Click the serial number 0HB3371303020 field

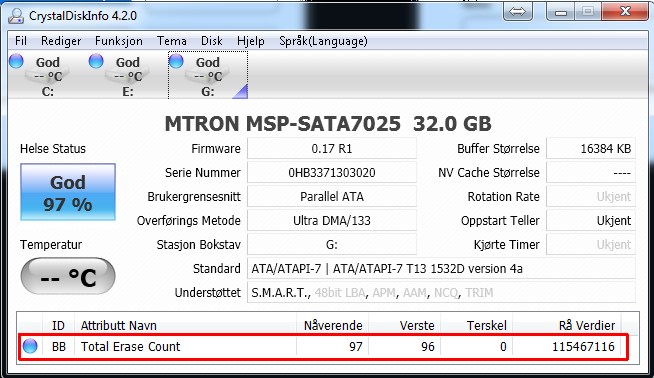click(x=332, y=172)
